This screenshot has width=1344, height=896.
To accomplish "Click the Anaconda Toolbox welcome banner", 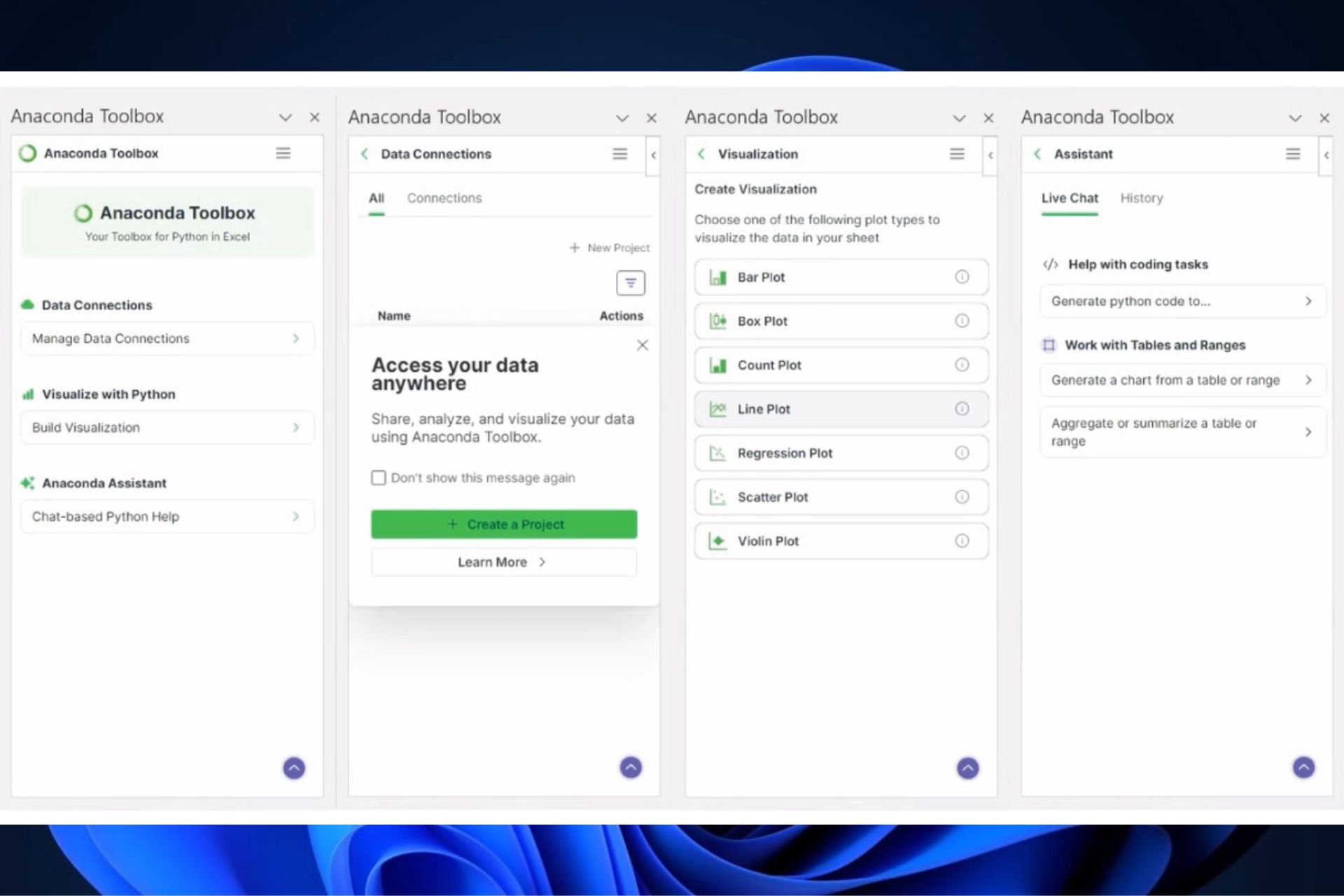I will 167,222.
